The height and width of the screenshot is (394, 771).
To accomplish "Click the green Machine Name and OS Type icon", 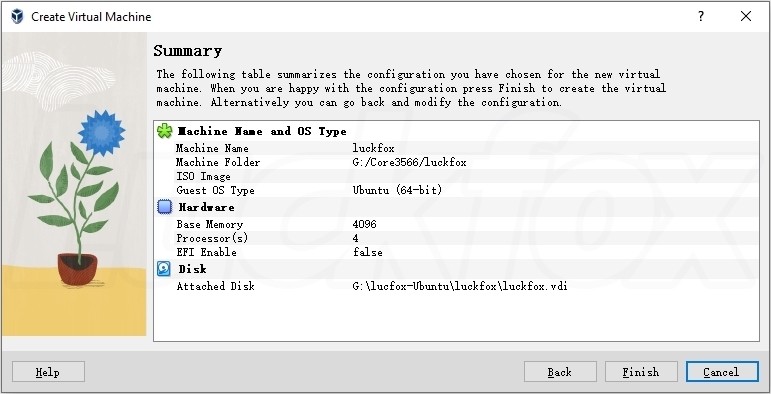I will click(165, 131).
